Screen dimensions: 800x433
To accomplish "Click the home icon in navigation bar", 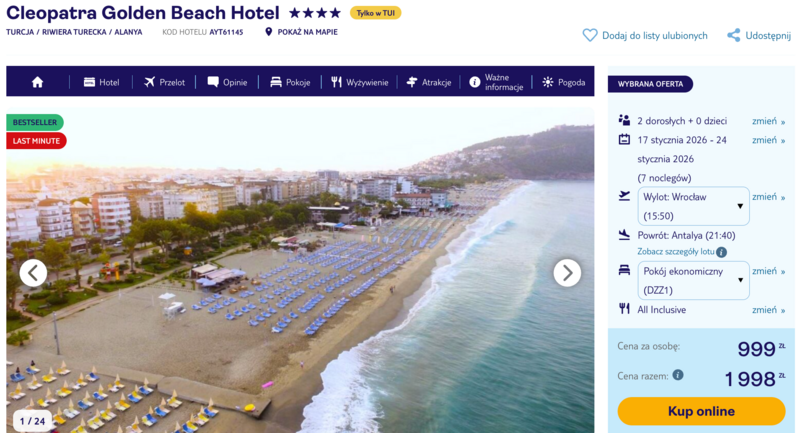I will [x=38, y=82].
